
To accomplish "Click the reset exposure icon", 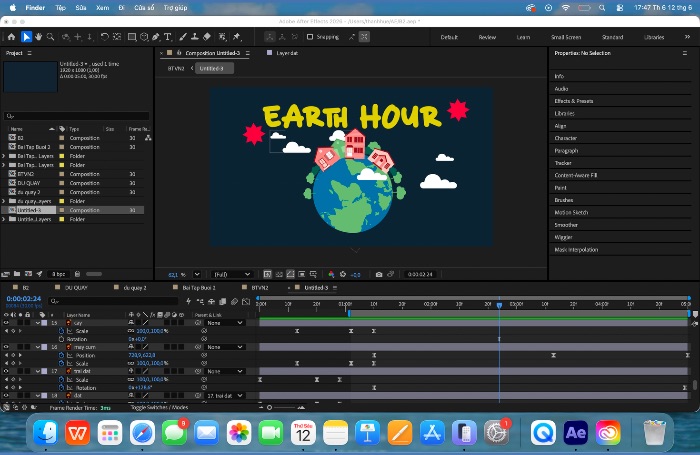I will pos(343,274).
